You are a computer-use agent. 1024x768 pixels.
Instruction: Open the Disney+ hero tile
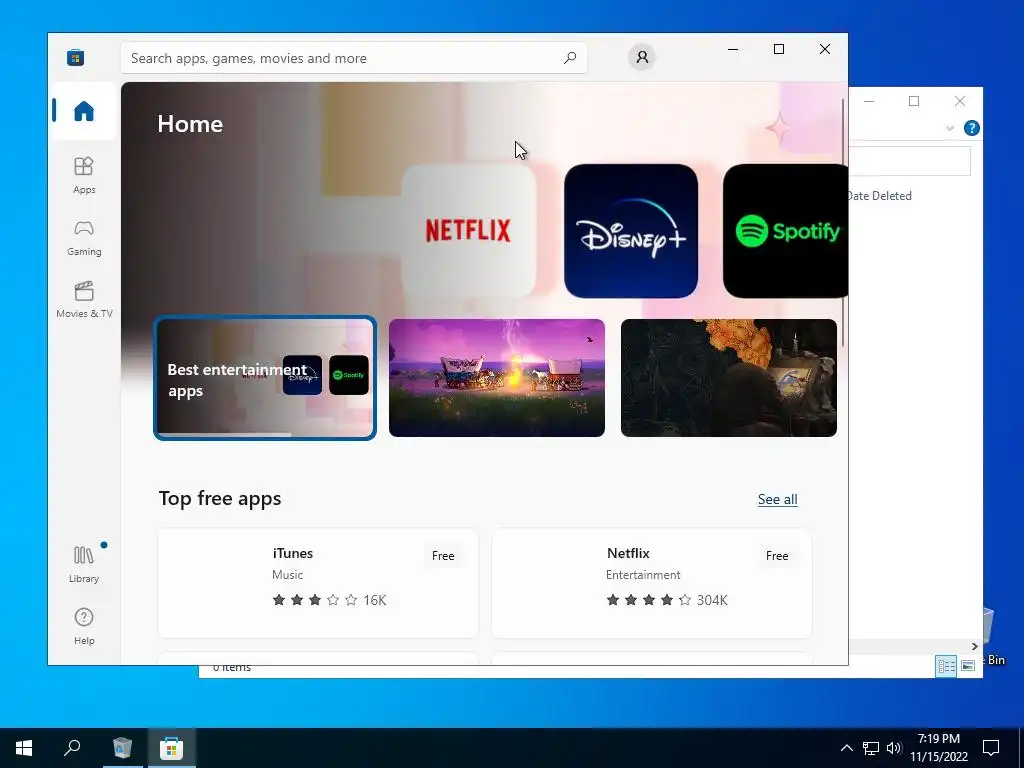pos(631,231)
